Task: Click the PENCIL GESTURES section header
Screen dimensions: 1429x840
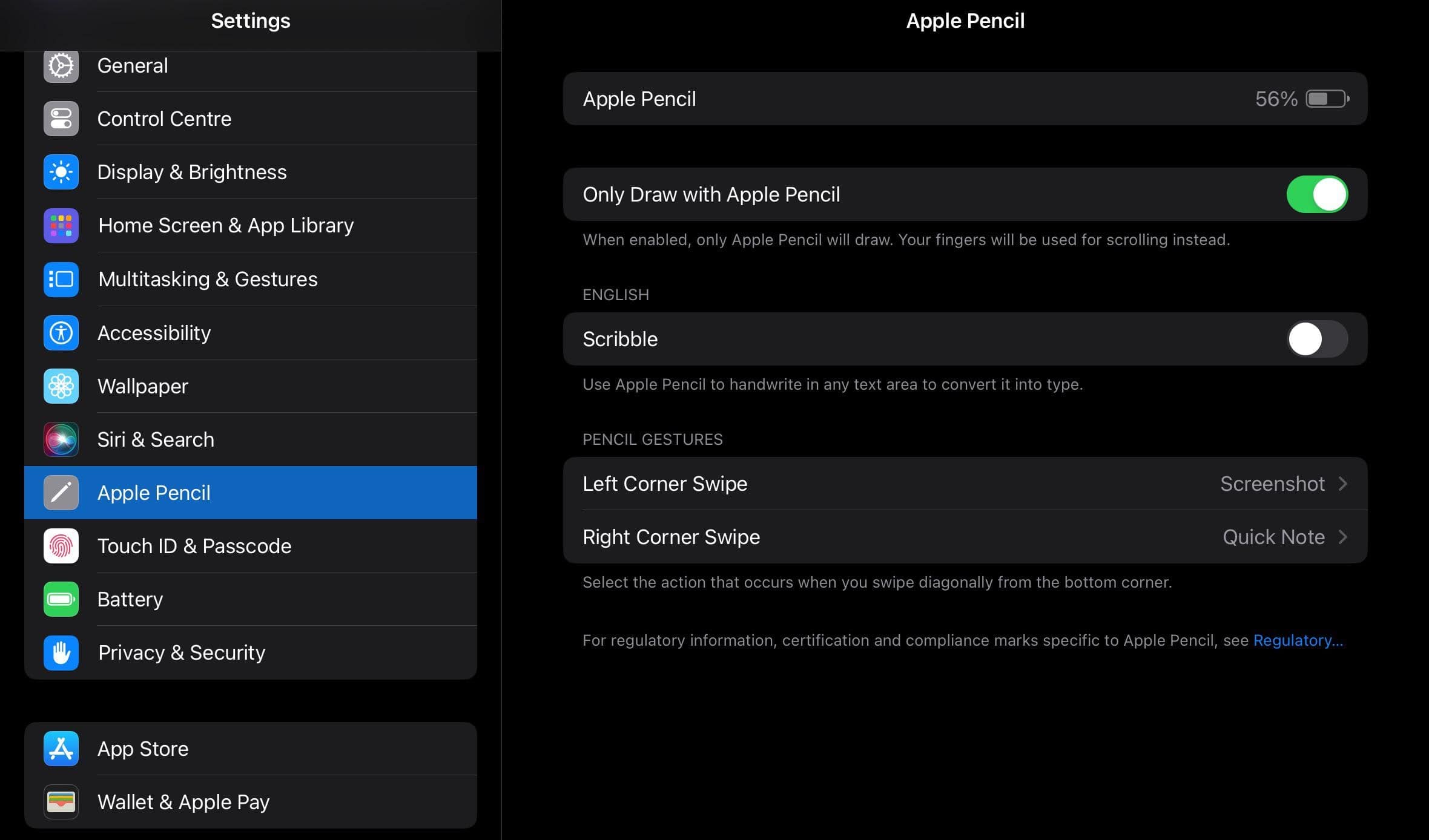Action: (652, 439)
